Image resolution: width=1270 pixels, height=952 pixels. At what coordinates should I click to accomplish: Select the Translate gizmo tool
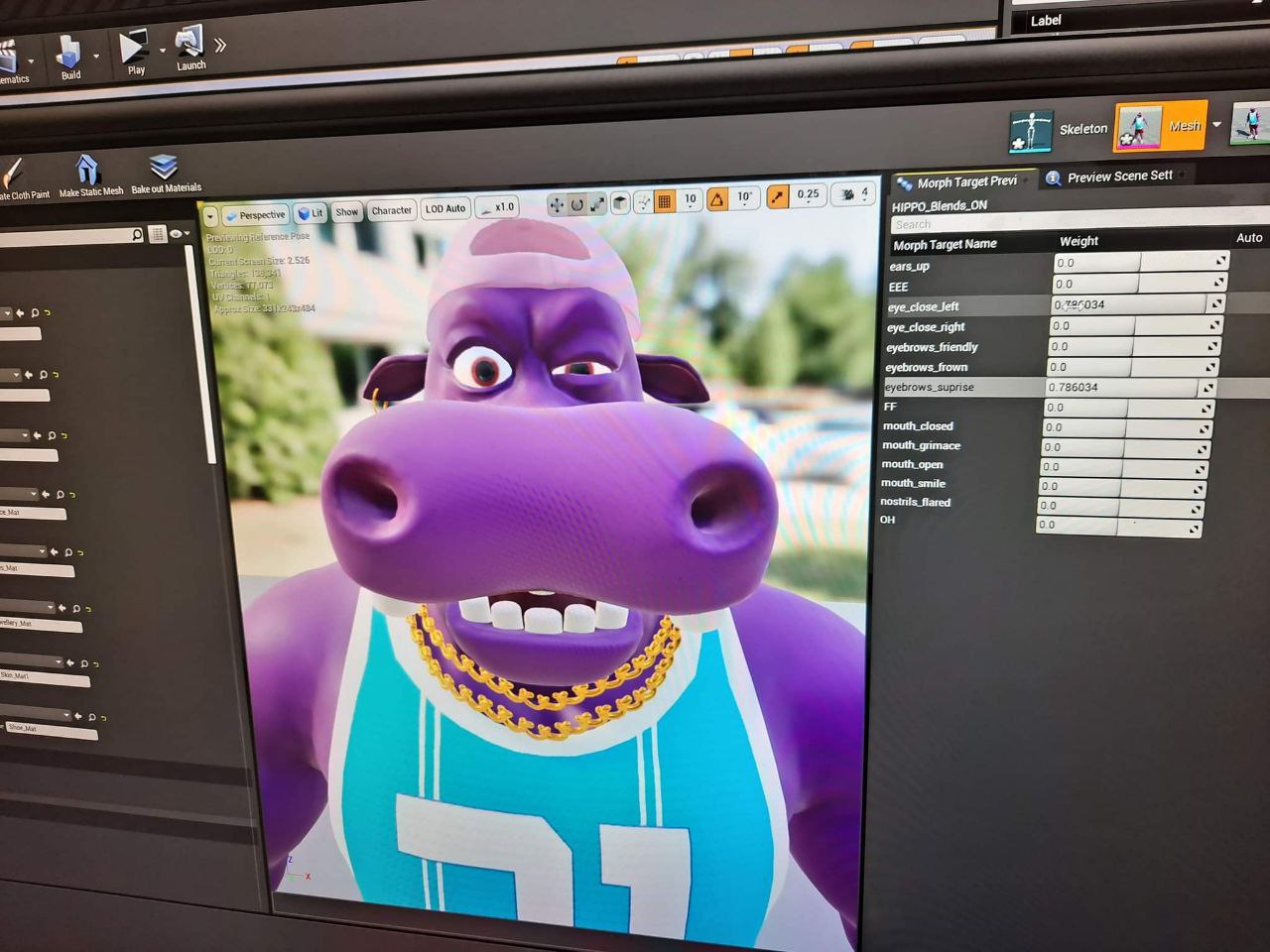coord(557,205)
